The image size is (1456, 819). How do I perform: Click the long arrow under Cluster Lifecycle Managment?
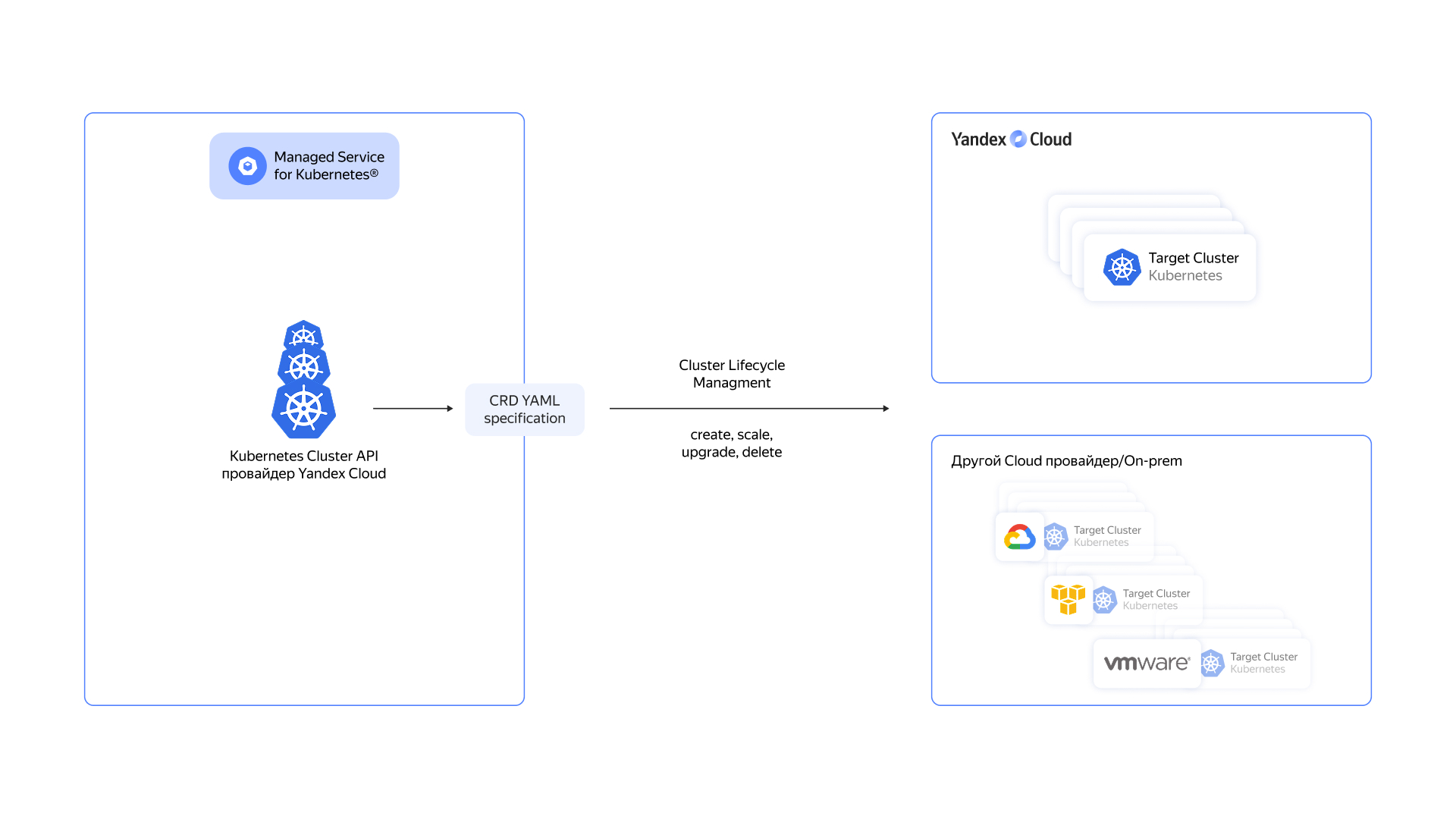point(748,409)
